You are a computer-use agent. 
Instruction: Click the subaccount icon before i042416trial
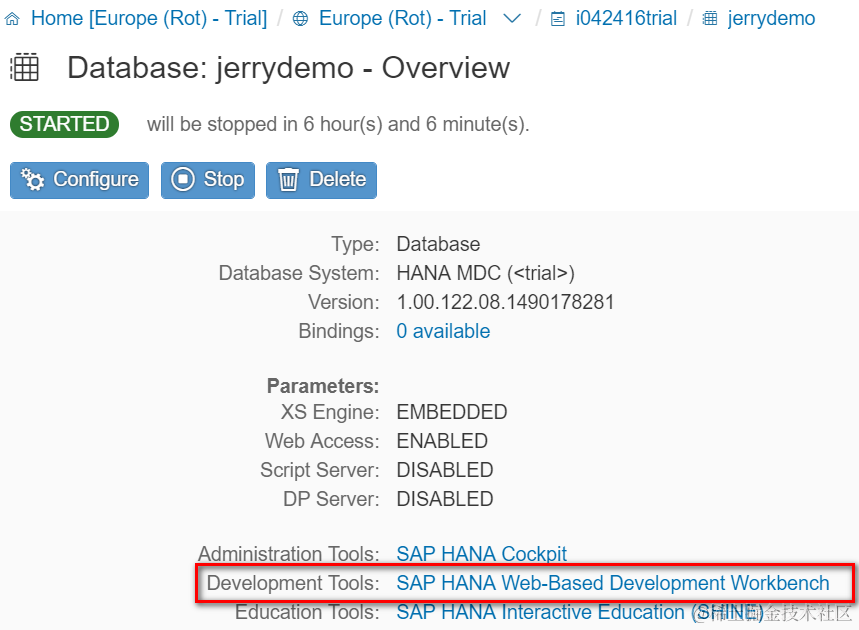pos(558,20)
